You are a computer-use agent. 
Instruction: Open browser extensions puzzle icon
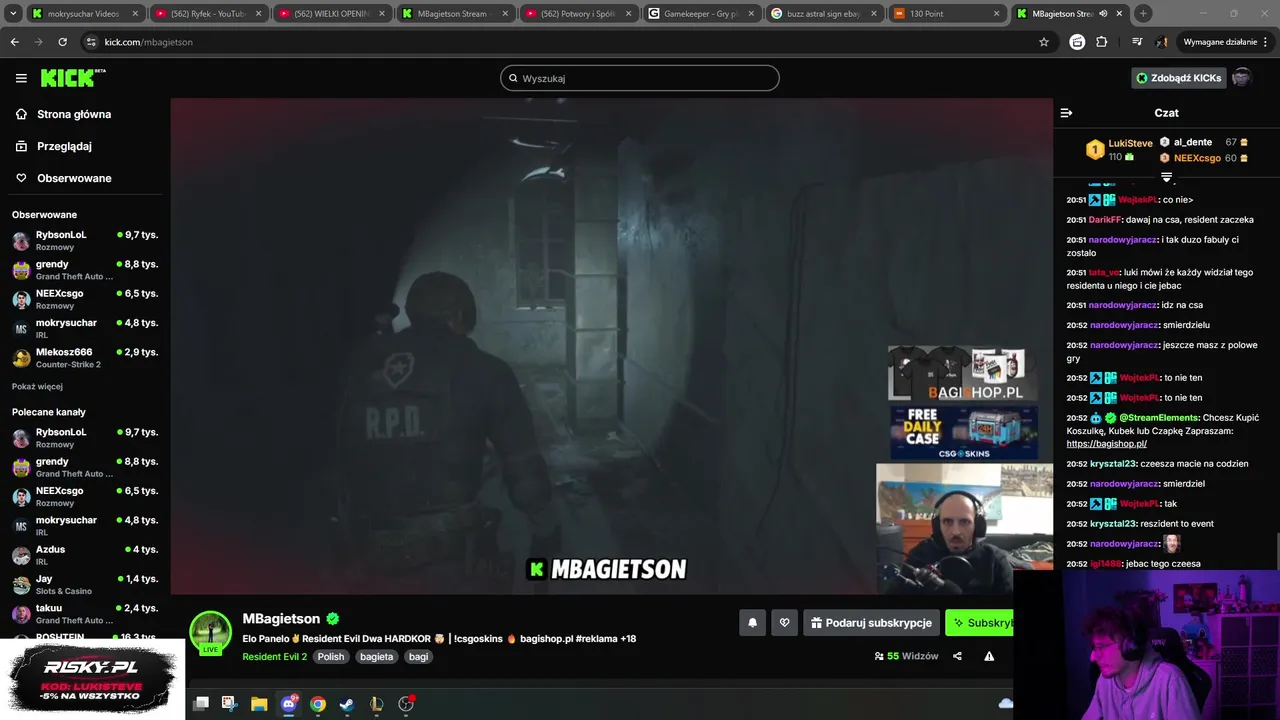tap(1102, 42)
